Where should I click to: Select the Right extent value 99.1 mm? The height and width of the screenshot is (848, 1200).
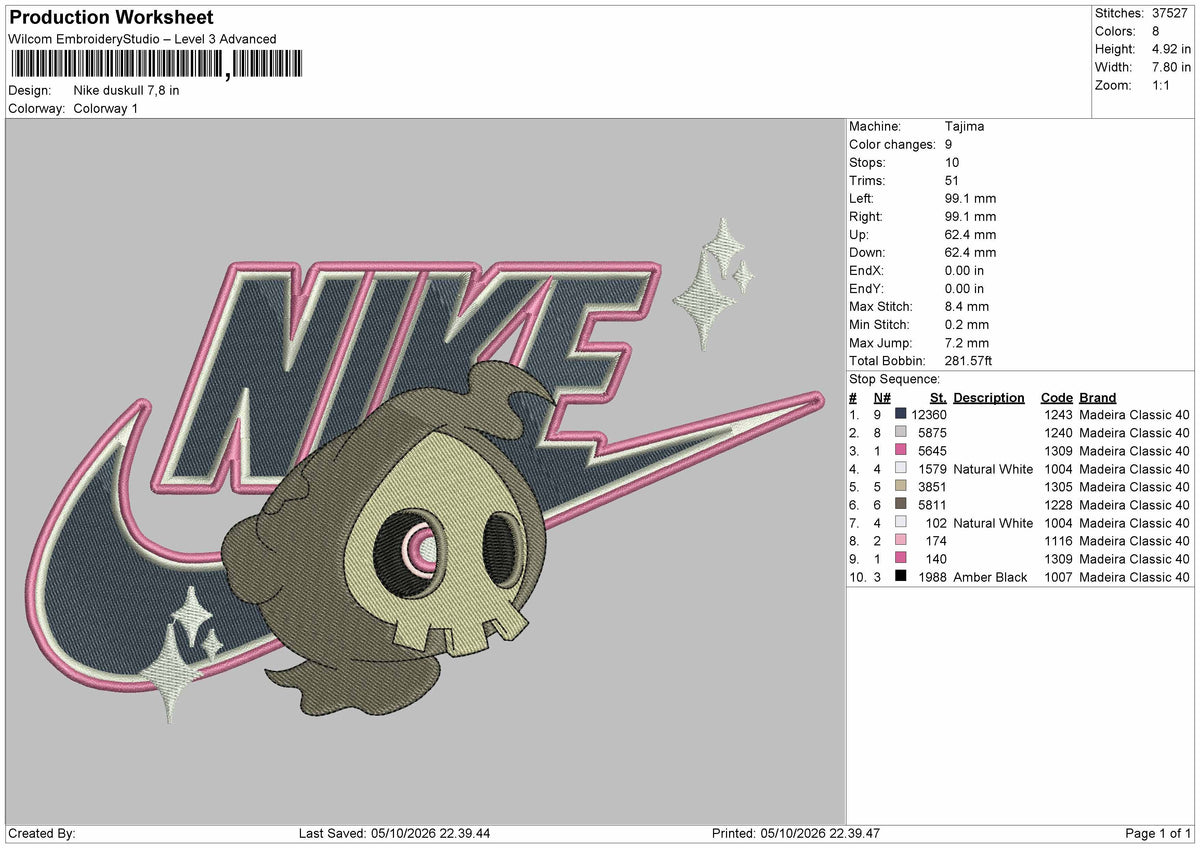tap(970, 216)
